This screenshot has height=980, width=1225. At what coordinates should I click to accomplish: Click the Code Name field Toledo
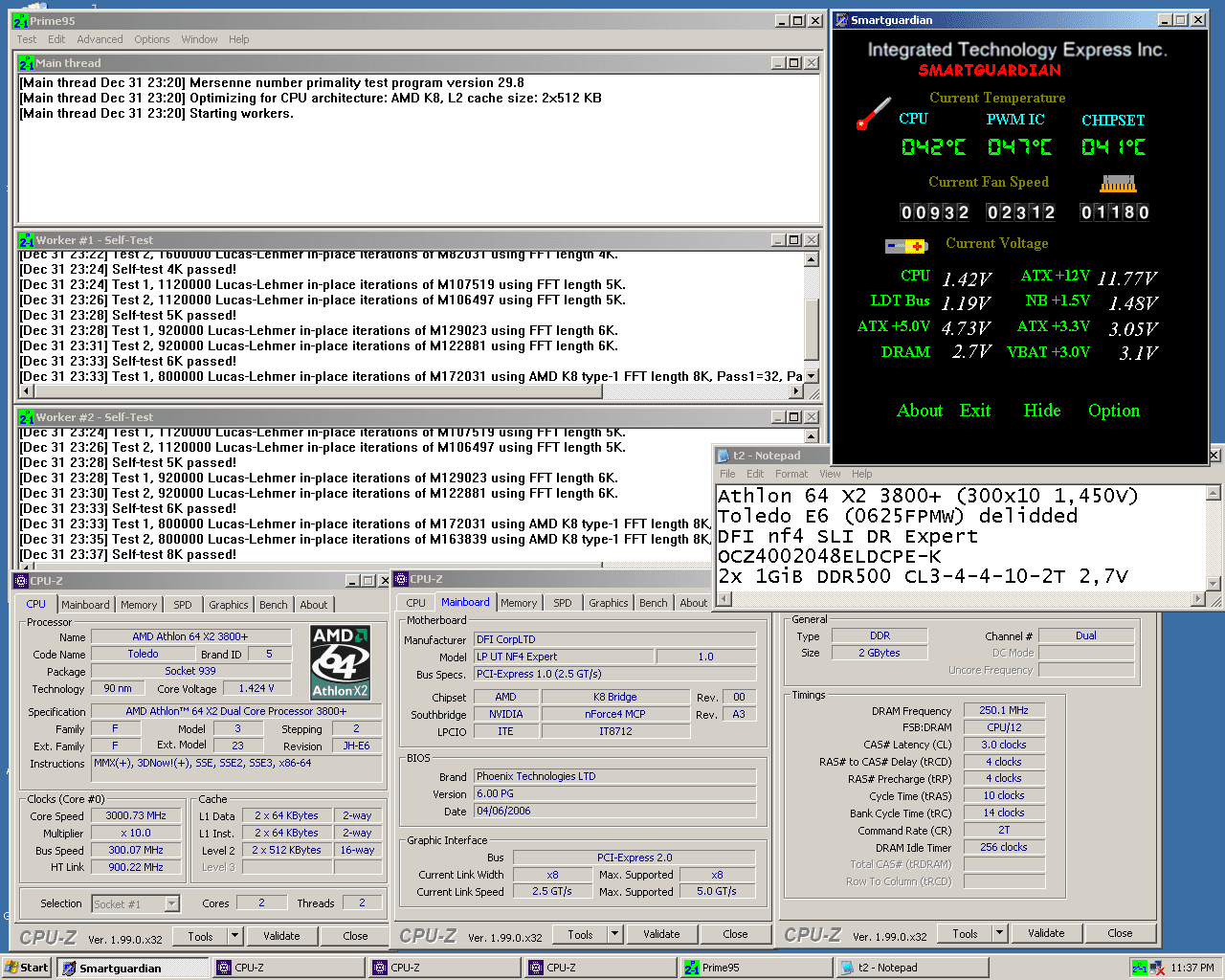click(x=144, y=654)
